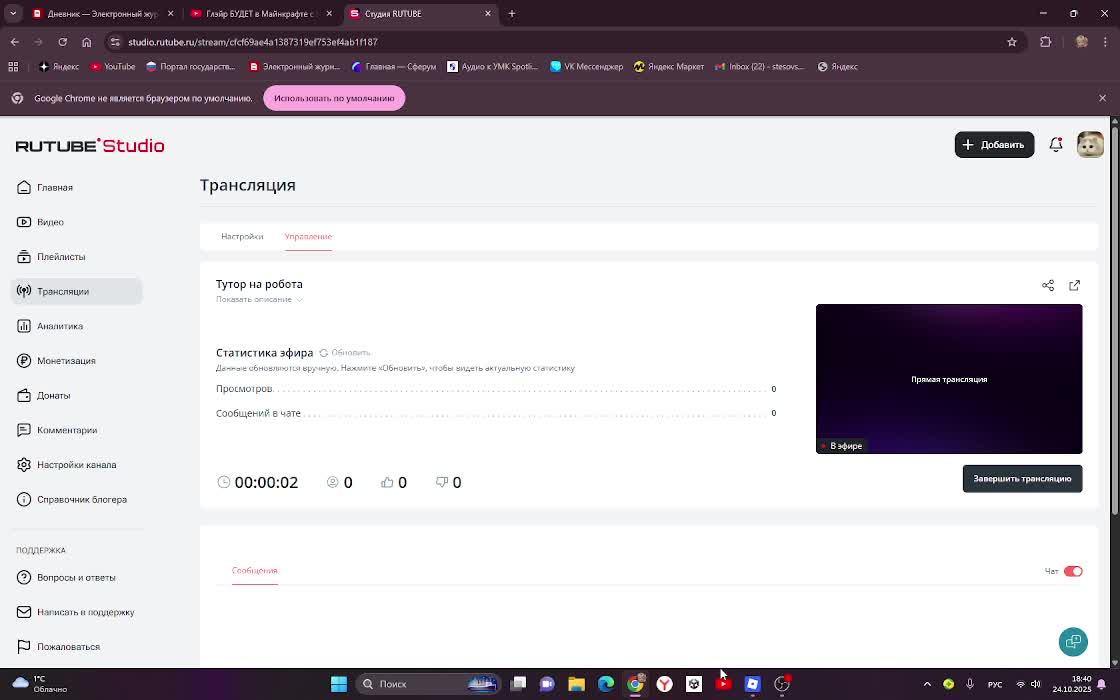Open File Explorer from taskbar
This screenshot has width=1120, height=700.
(576, 684)
